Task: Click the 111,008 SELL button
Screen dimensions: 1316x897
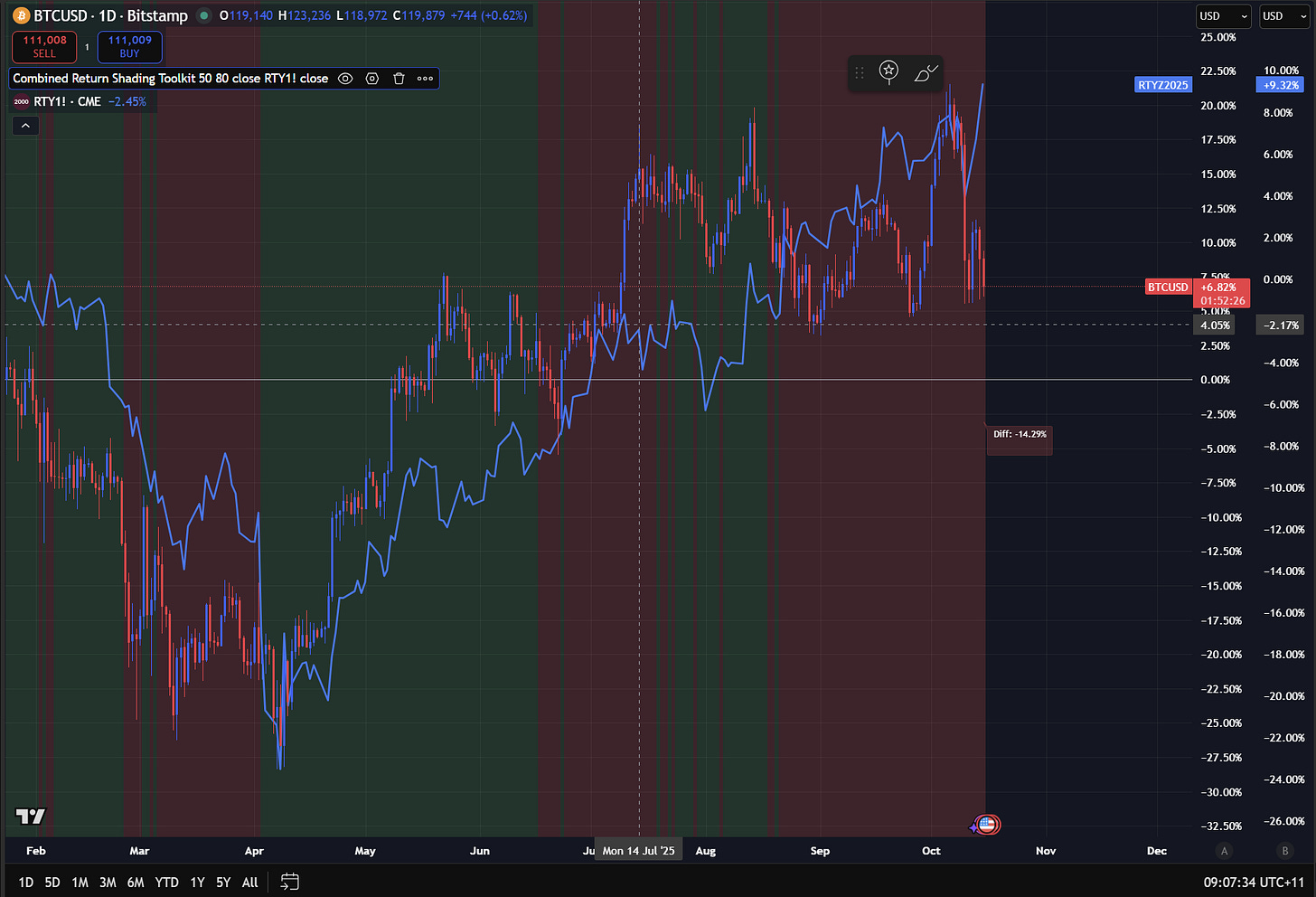Action: coord(44,47)
